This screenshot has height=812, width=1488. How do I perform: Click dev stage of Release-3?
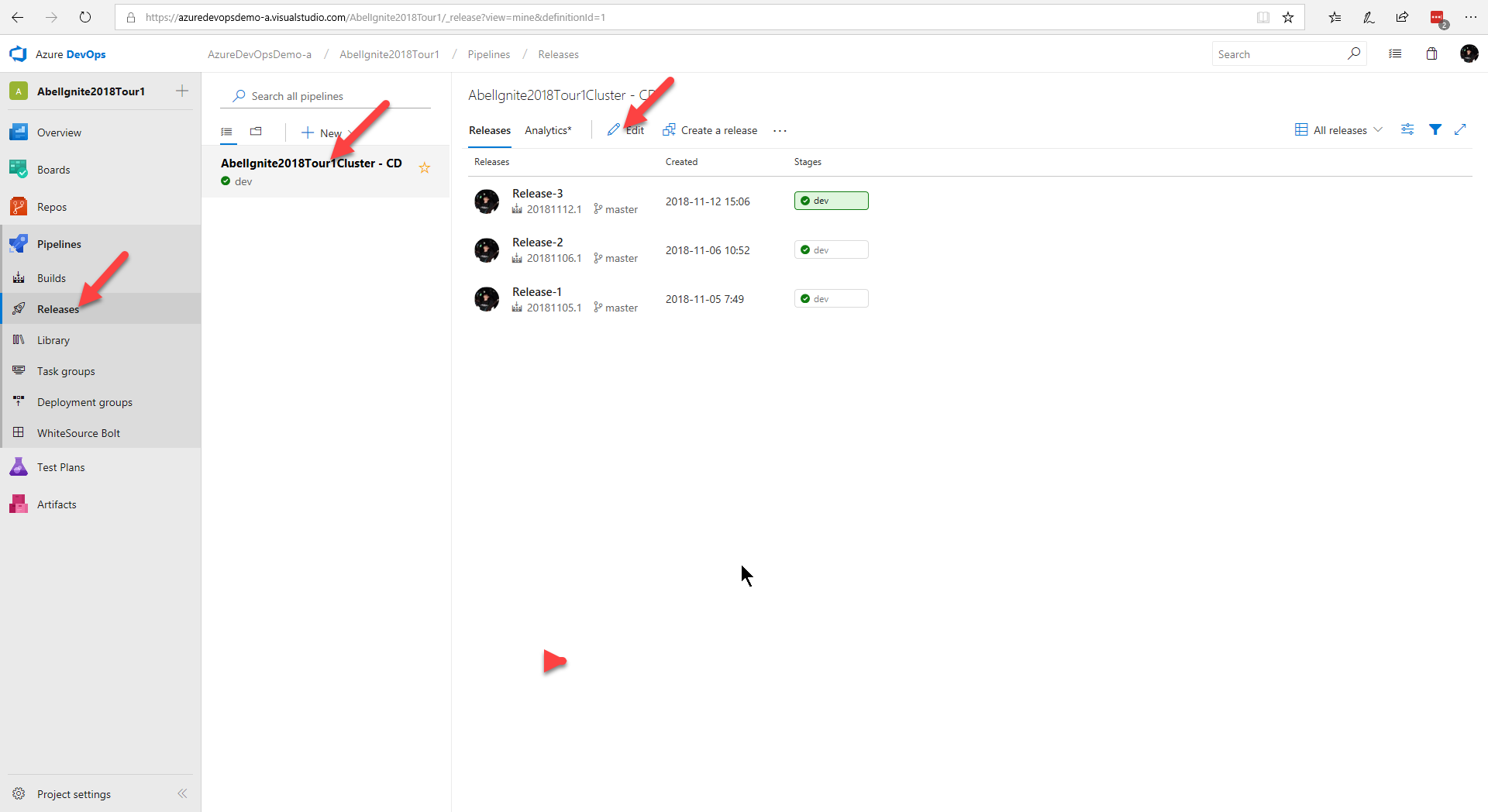832,201
